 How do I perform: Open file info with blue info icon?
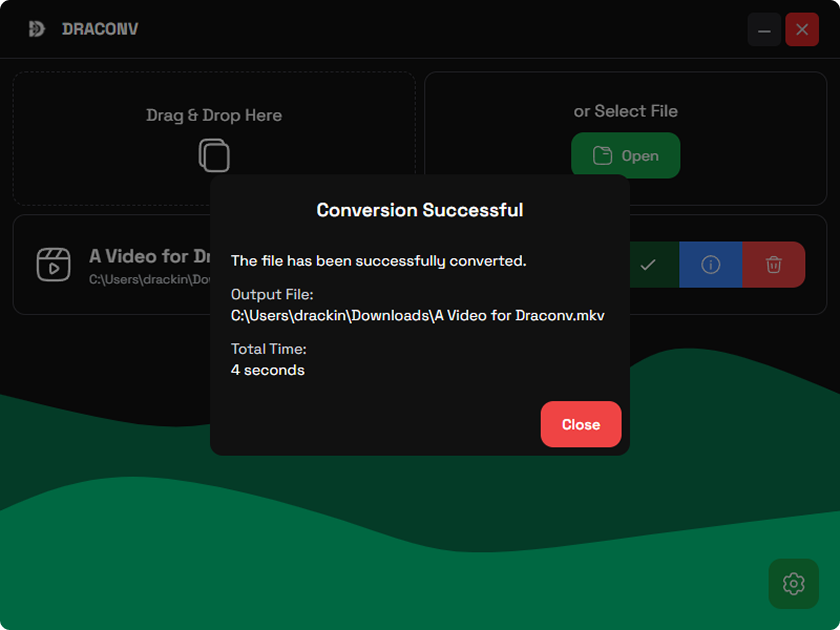[710, 265]
